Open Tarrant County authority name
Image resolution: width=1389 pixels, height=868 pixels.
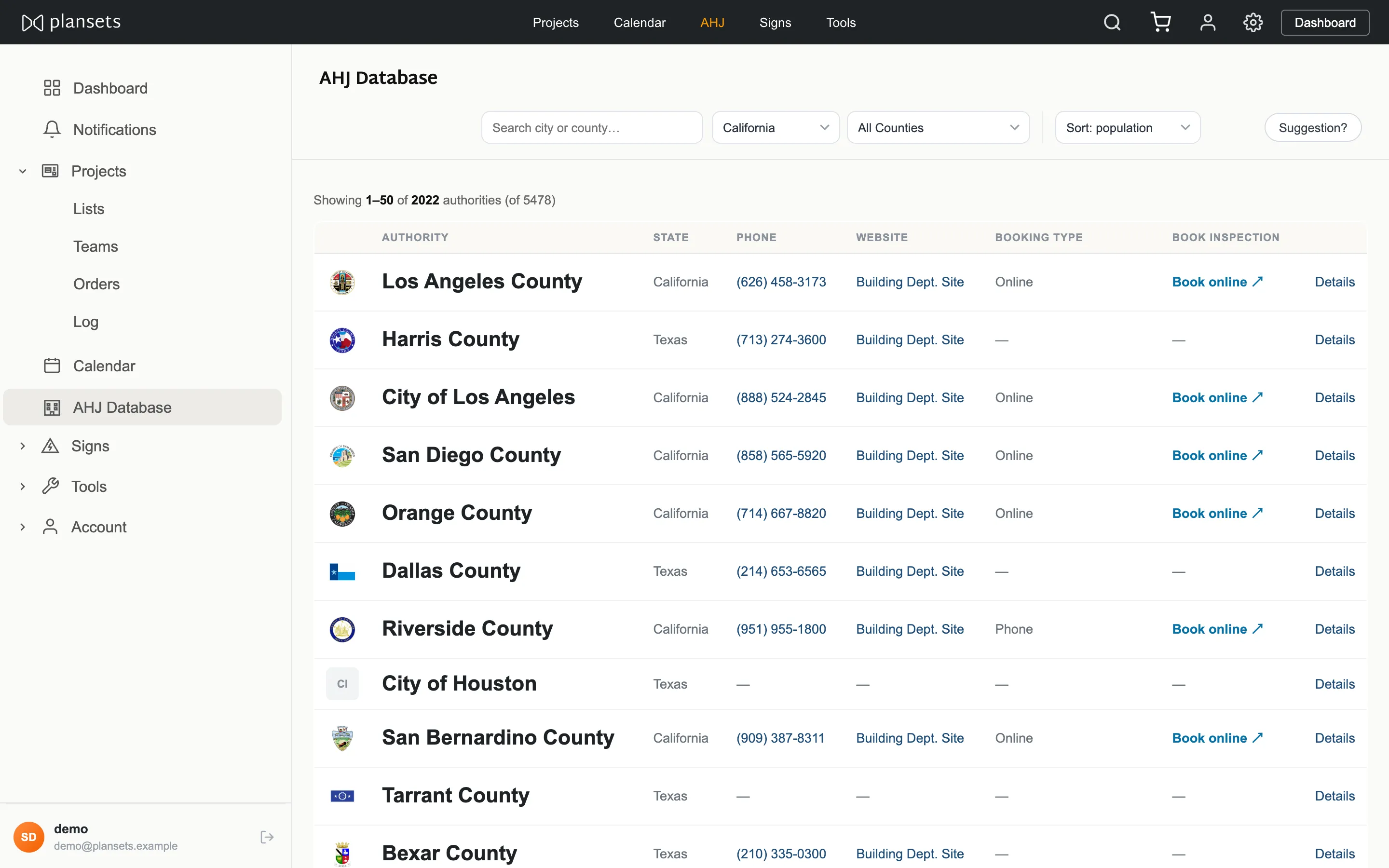[456, 796]
